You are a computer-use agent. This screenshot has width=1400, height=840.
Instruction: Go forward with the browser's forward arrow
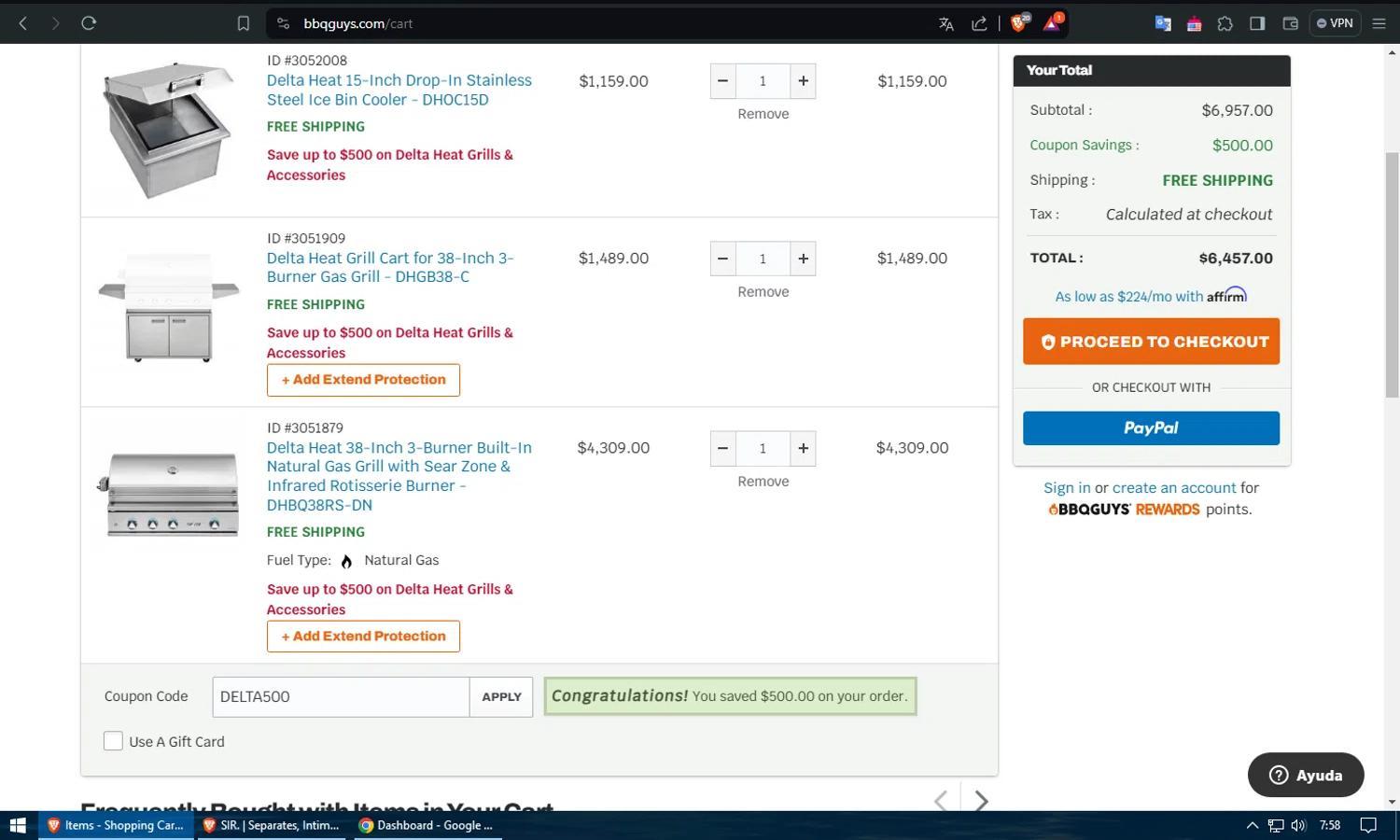tap(56, 23)
